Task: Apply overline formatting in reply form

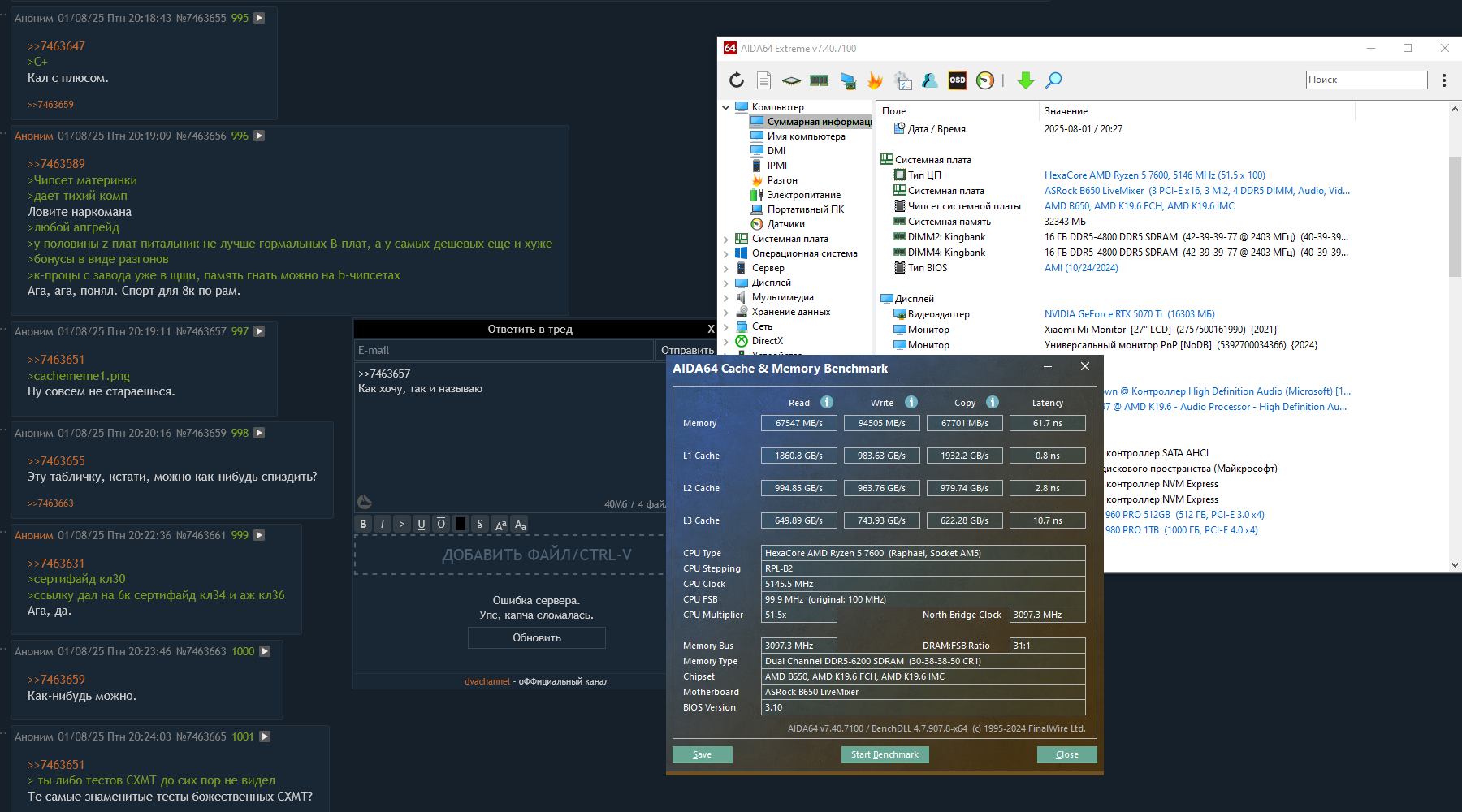Action: pos(441,524)
